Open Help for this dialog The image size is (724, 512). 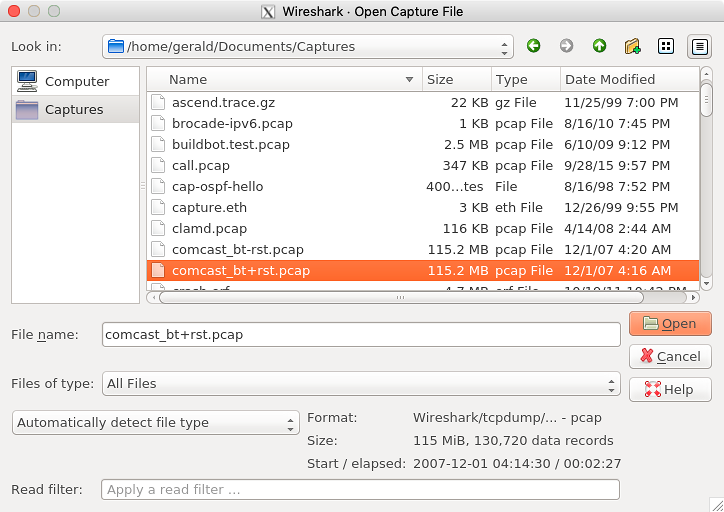coord(669,389)
